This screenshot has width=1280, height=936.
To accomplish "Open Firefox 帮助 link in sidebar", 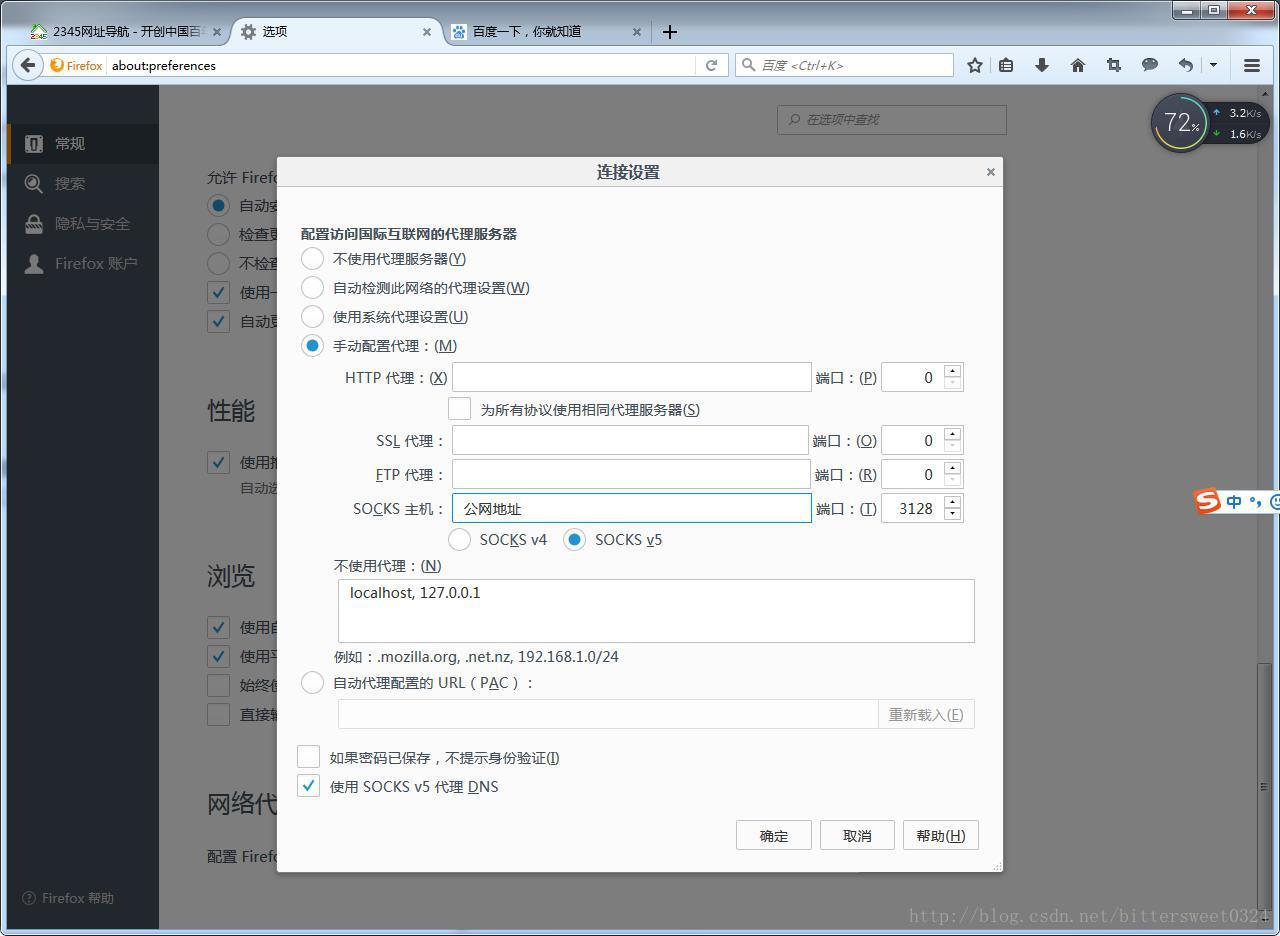I will click(68, 898).
